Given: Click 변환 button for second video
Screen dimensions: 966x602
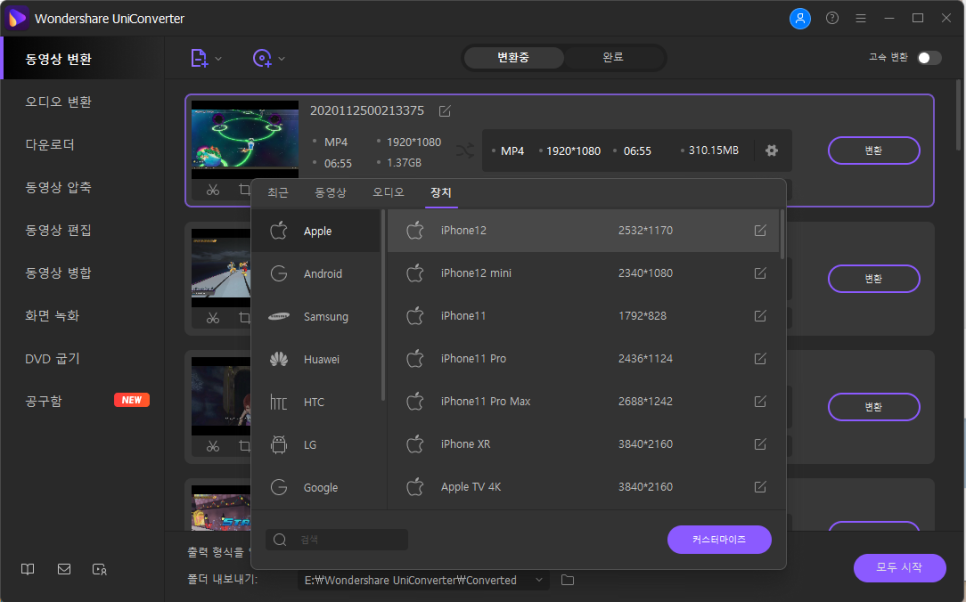Looking at the screenshot, I should pyautogui.click(x=874, y=279).
